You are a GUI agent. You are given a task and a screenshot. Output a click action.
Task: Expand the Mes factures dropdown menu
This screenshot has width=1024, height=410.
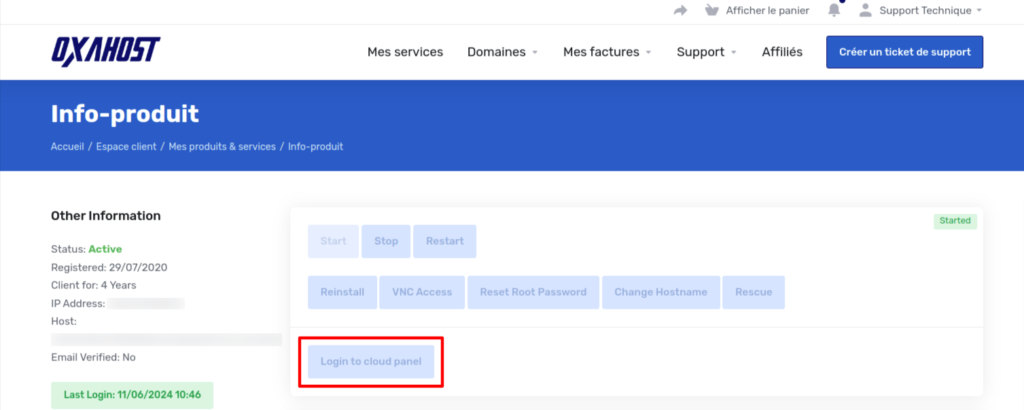click(607, 52)
